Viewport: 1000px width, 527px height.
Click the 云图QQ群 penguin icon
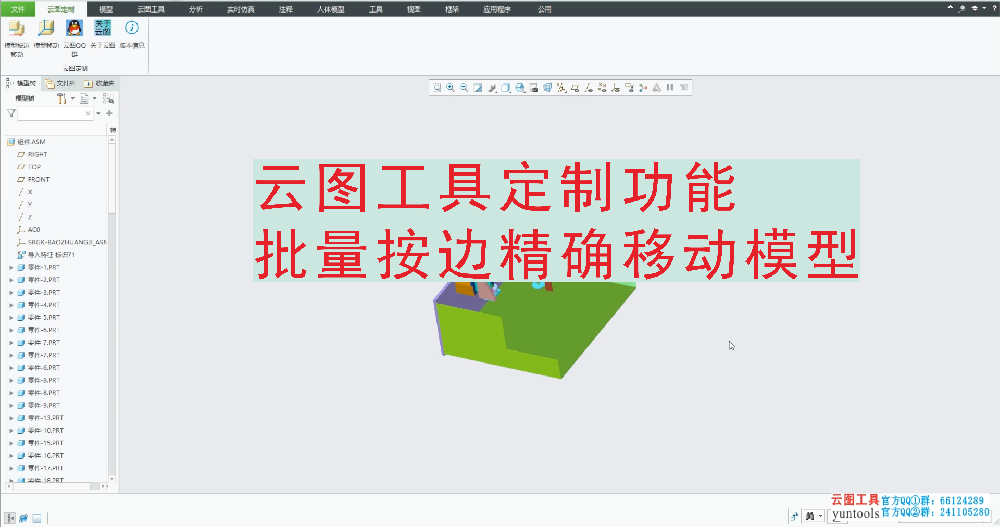75,28
